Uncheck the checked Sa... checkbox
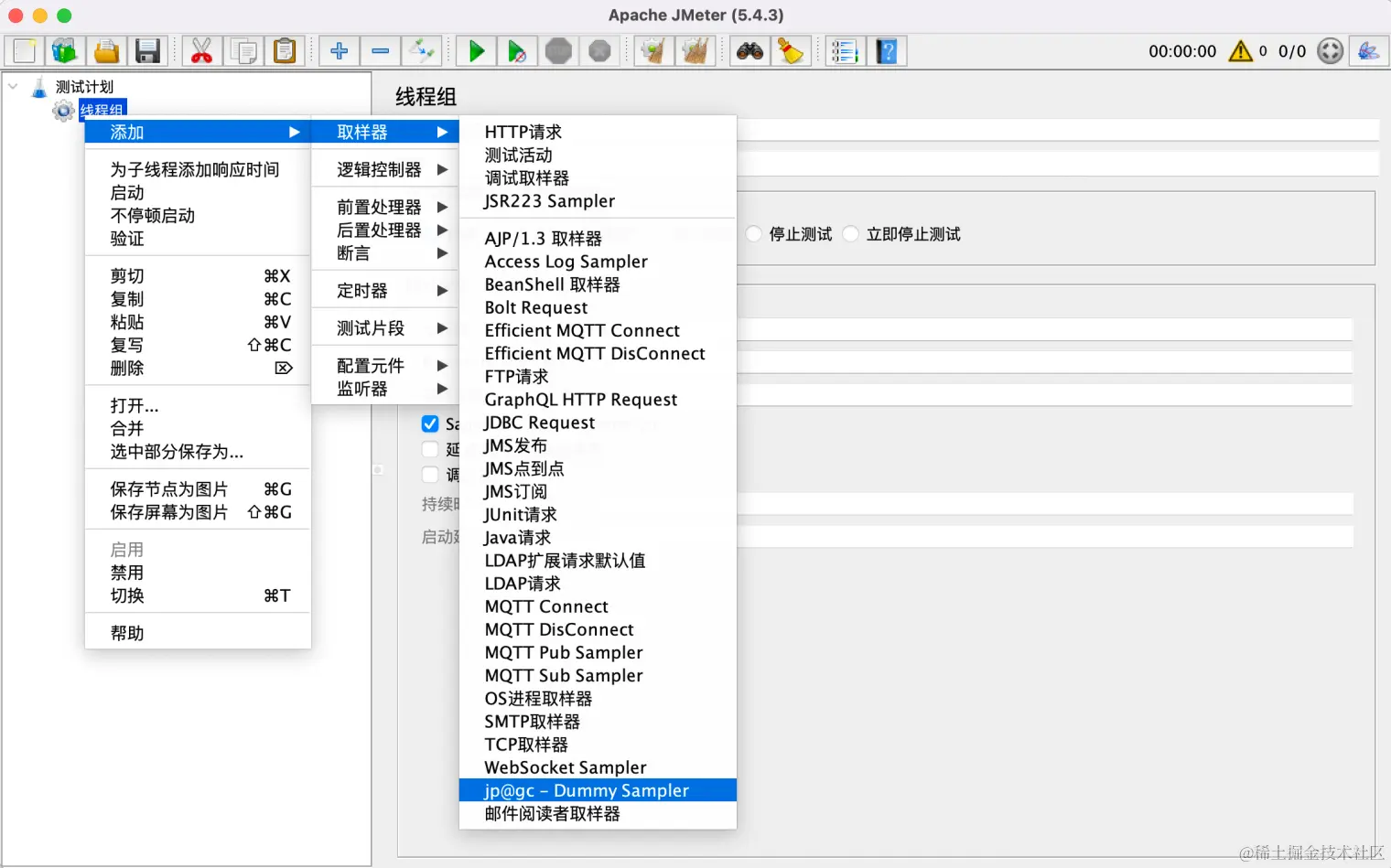1391x868 pixels. coord(430,423)
